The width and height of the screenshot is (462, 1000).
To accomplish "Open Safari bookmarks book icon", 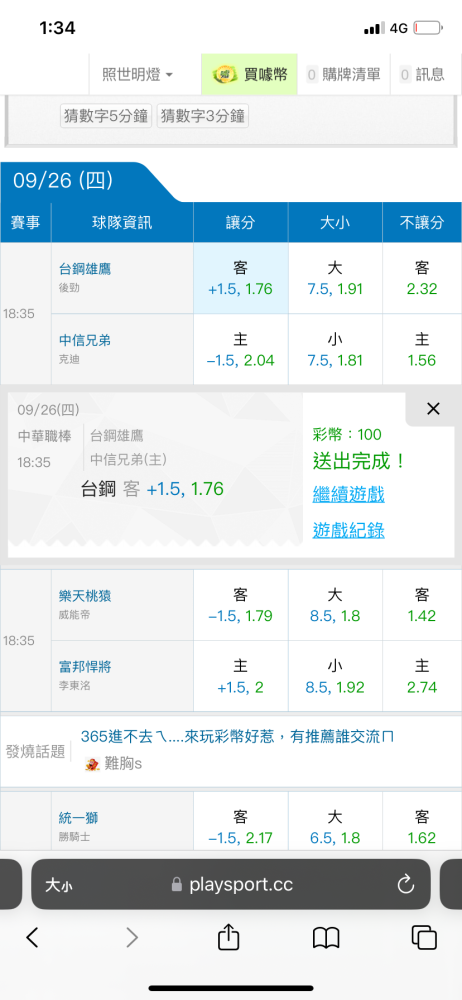I will click(x=325, y=938).
